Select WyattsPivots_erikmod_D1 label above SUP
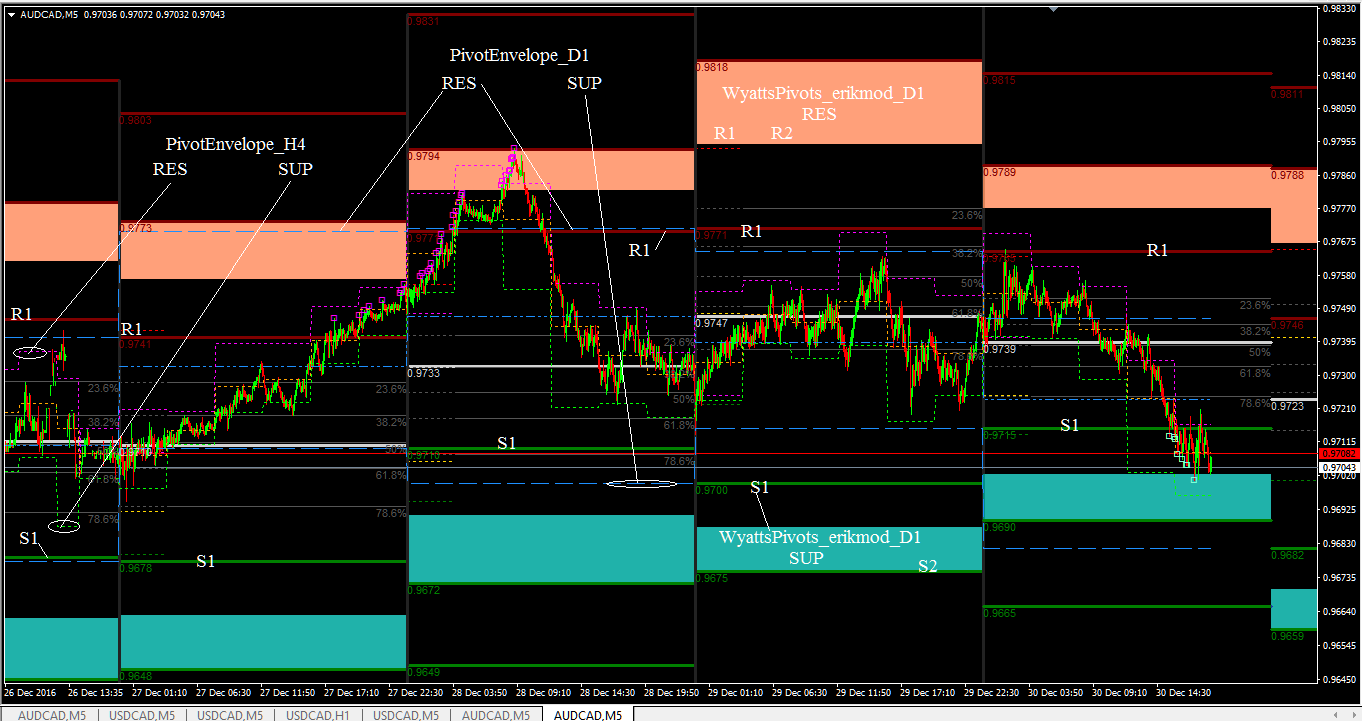Screen dimensions: 1362x721 820,537
